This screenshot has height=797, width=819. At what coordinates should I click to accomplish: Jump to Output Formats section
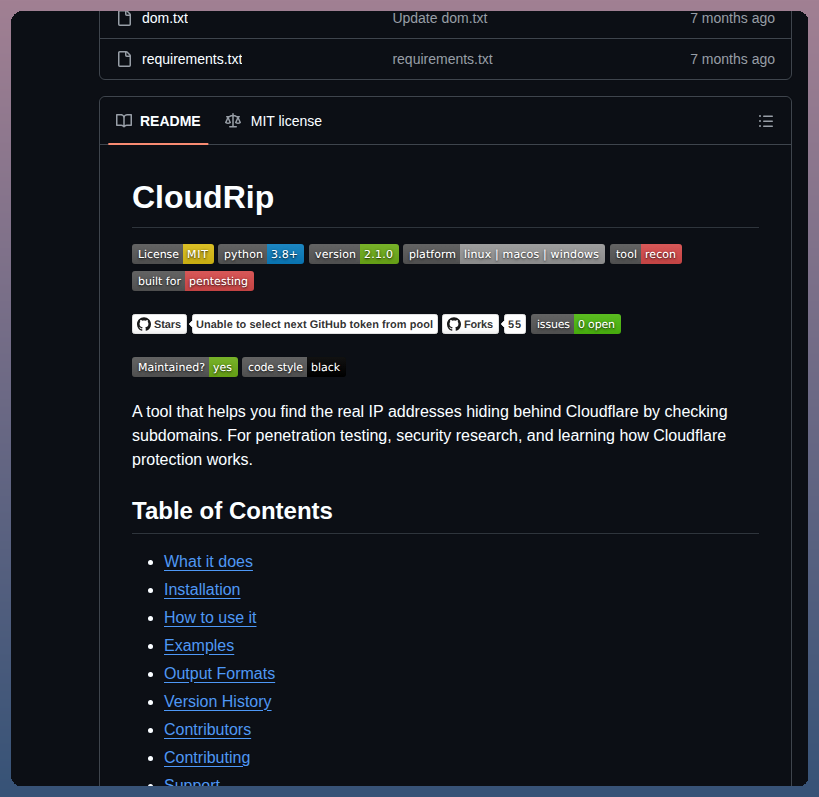point(219,674)
